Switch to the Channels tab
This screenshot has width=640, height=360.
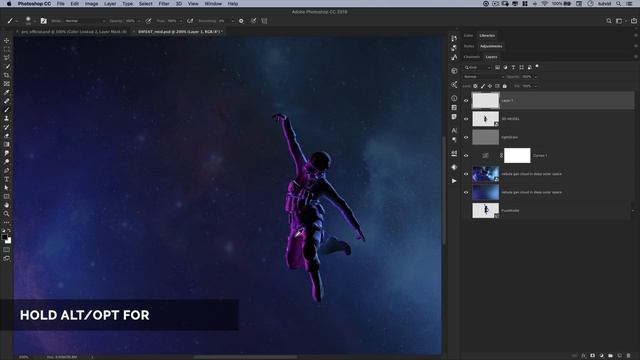(x=472, y=57)
